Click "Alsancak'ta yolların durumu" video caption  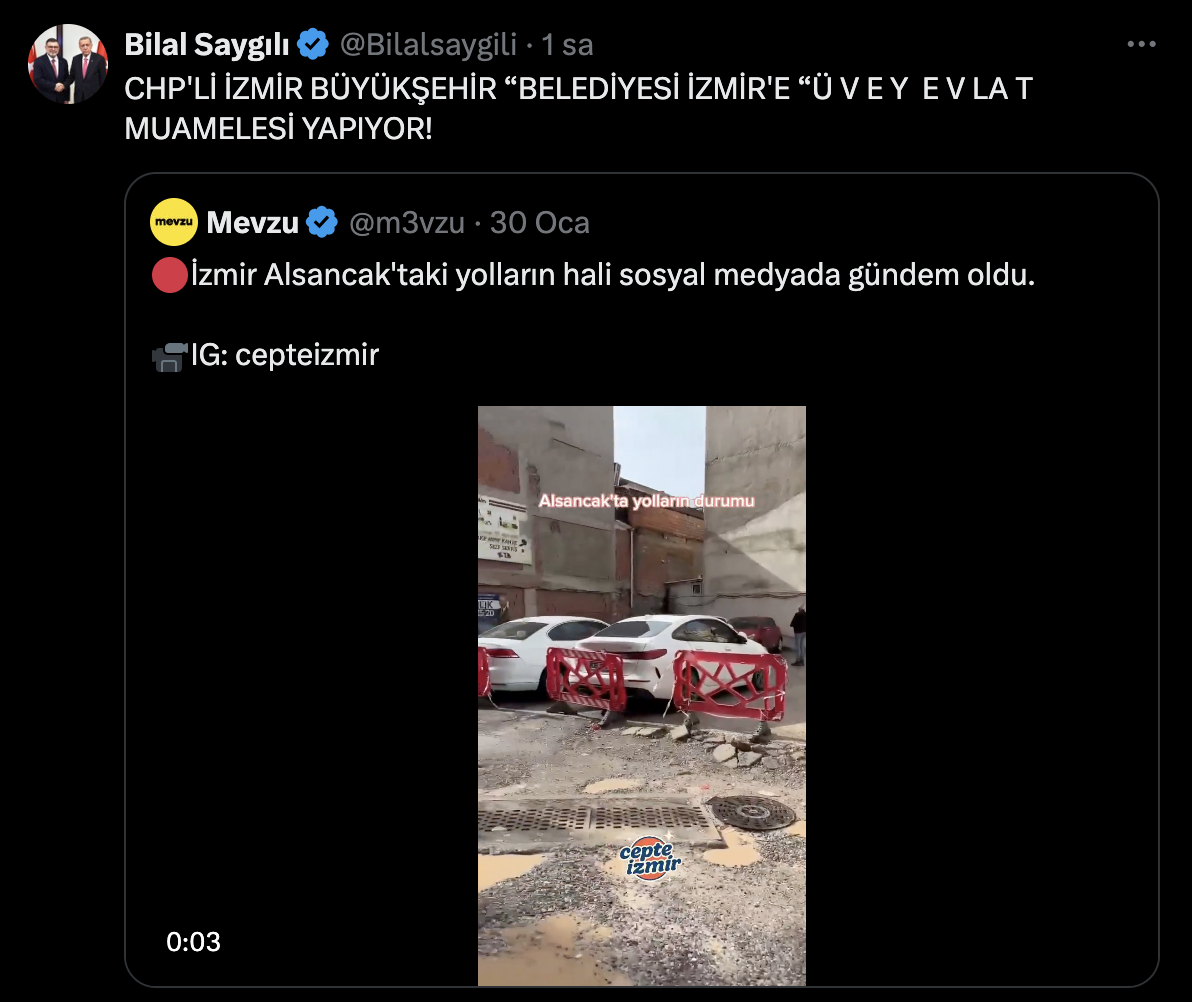[646, 500]
